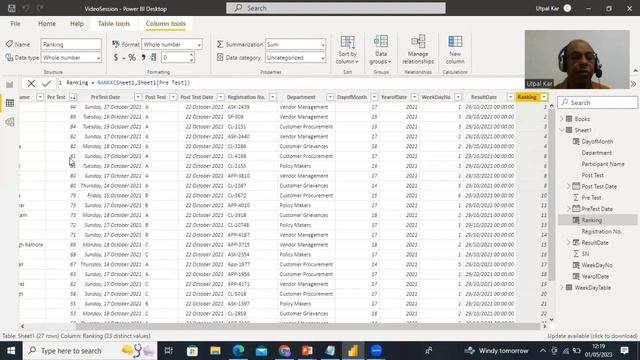Image resolution: width=640 pixels, height=360 pixels.
Task: Apply percentage format icon
Action: pyautogui.click(x=132, y=58)
